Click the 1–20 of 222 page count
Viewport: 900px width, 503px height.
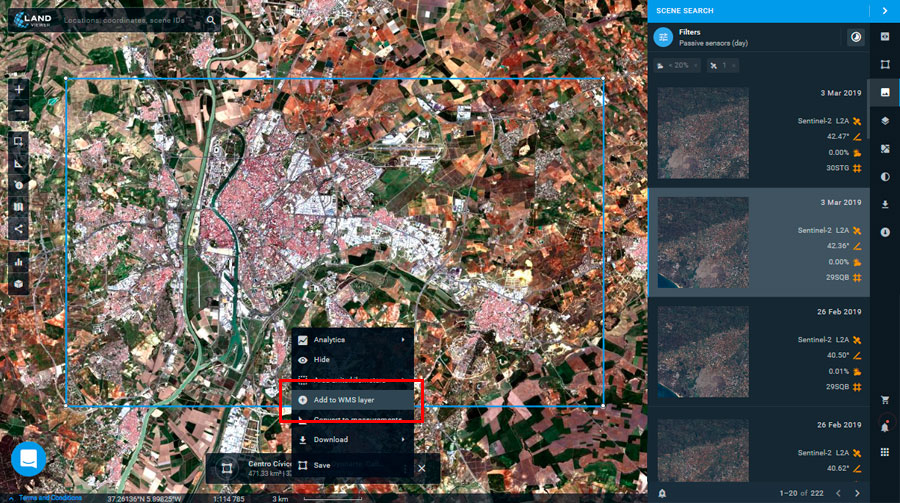801,493
